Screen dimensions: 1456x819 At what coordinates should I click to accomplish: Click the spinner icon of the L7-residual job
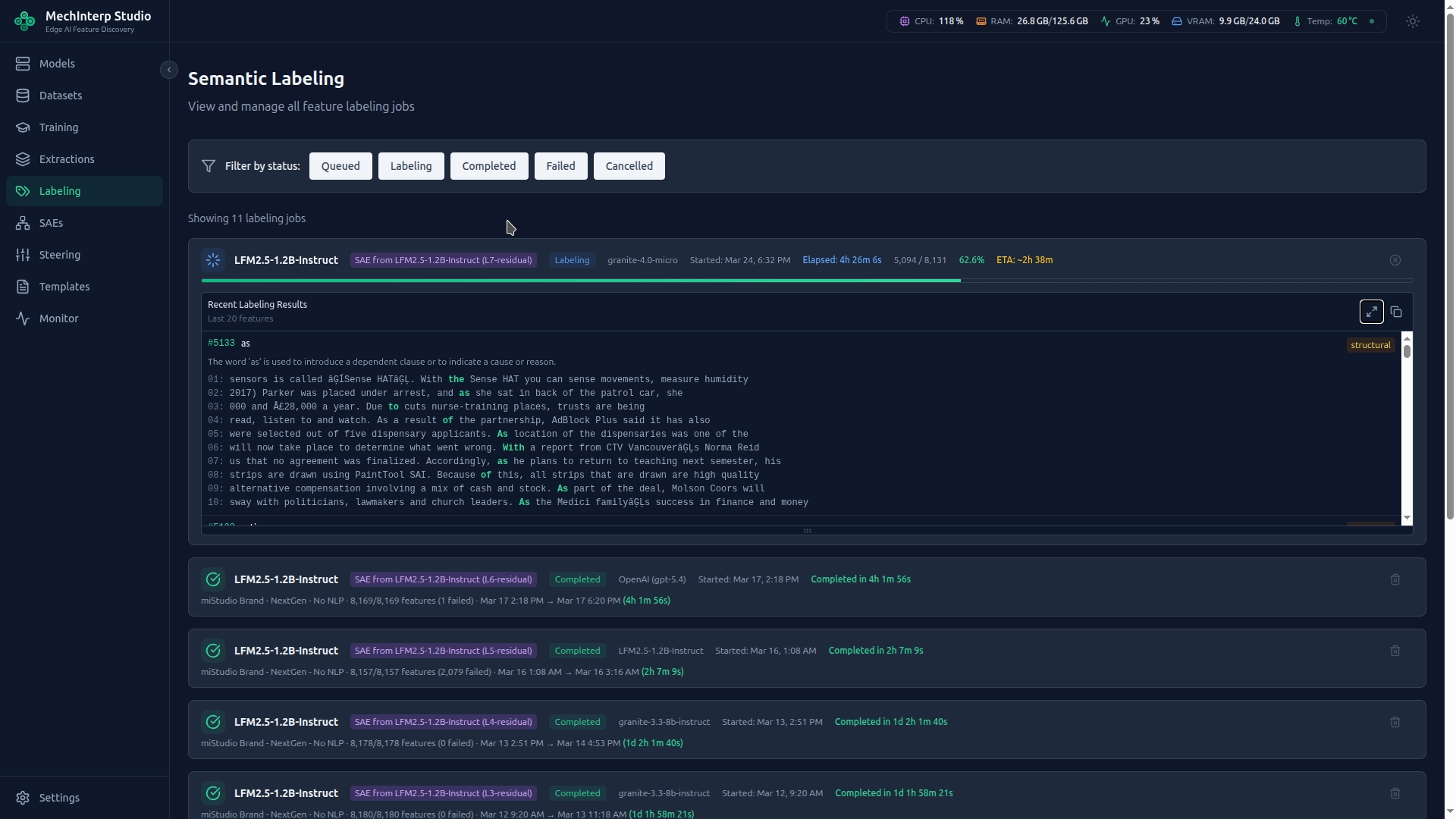(213, 260)
